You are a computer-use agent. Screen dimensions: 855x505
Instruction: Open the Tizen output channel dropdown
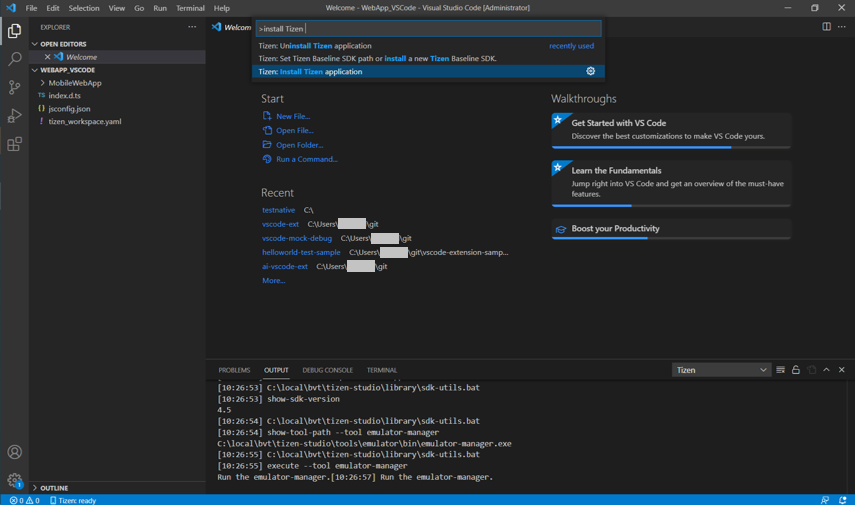721,370
